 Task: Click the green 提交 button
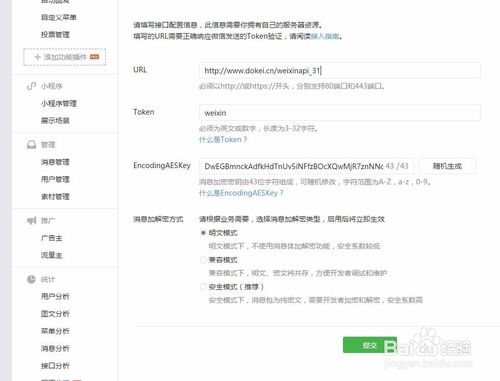pyautogui.click(x=370, y=345)
